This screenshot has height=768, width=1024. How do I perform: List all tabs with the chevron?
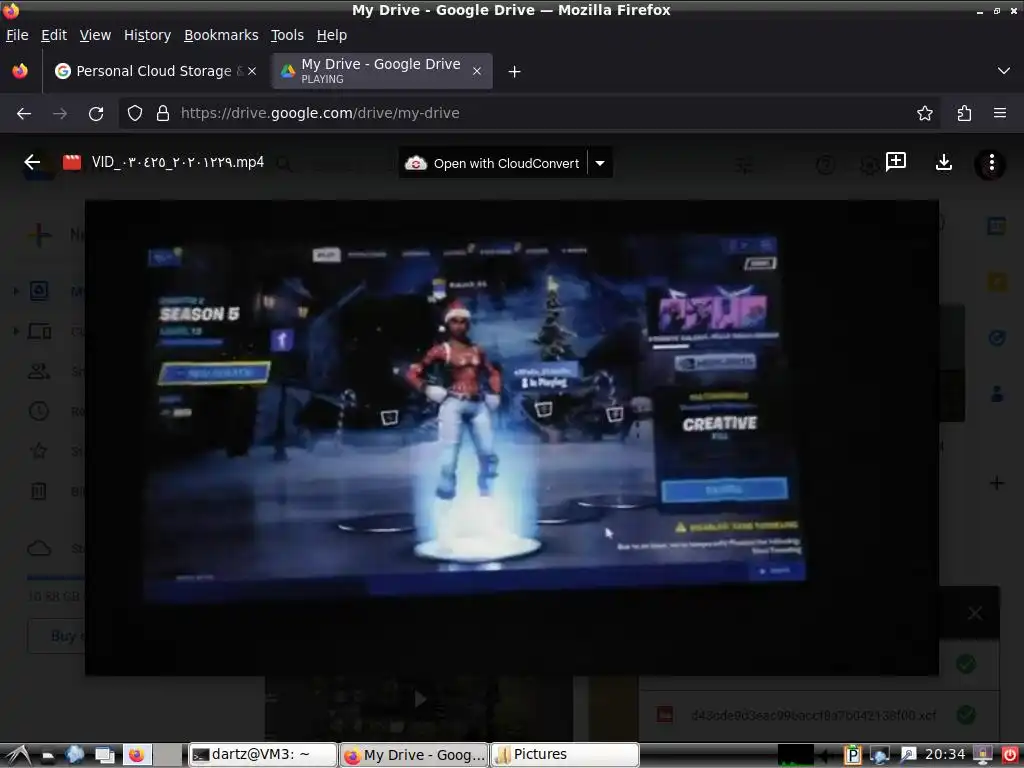[1004, 71]
